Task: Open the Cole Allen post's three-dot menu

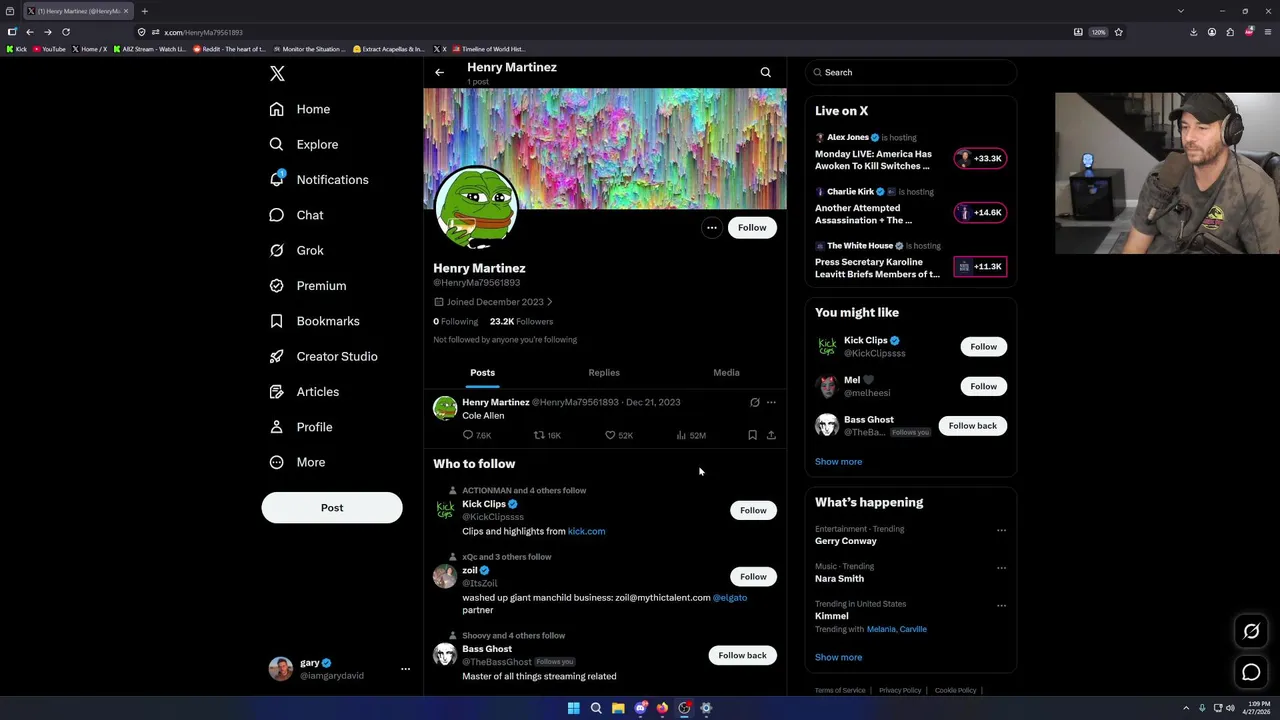Action: 771,402
